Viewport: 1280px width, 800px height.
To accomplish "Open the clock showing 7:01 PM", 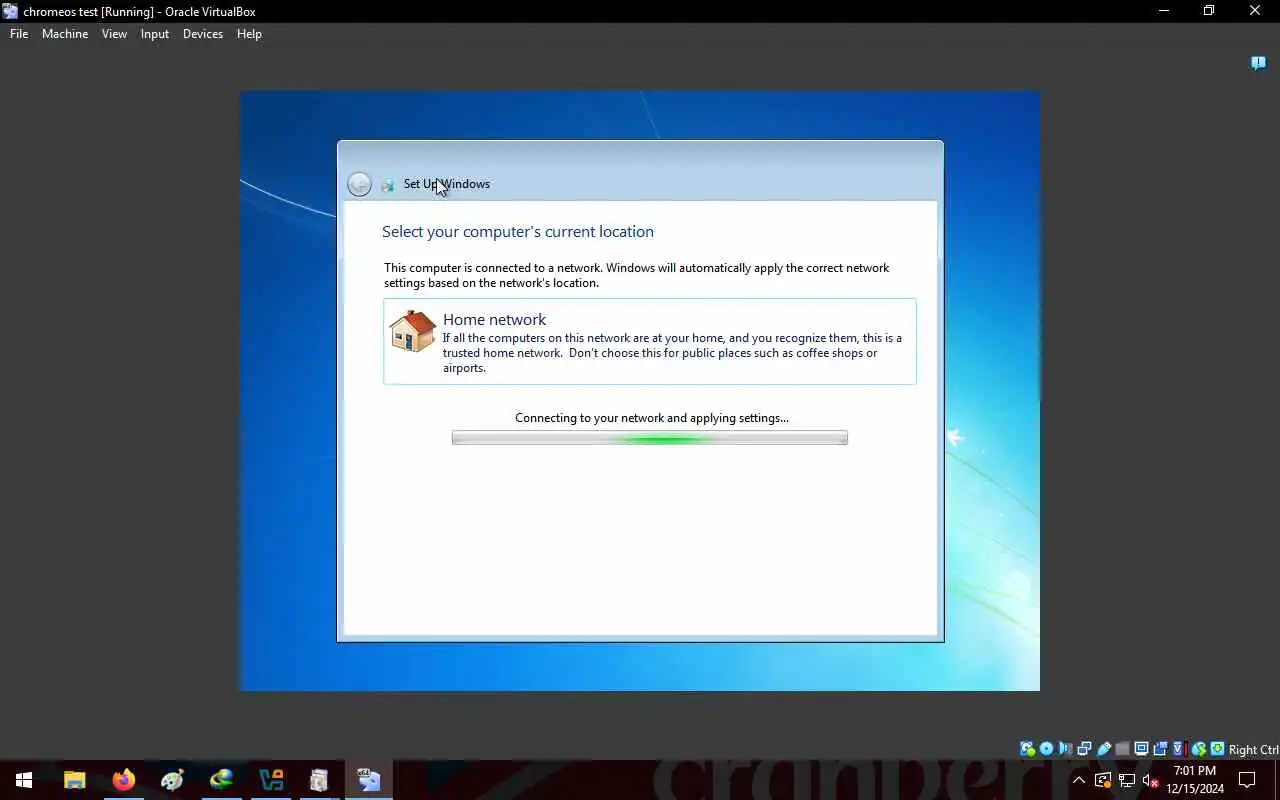I will pyautogui.click(x=1195, y=780).
